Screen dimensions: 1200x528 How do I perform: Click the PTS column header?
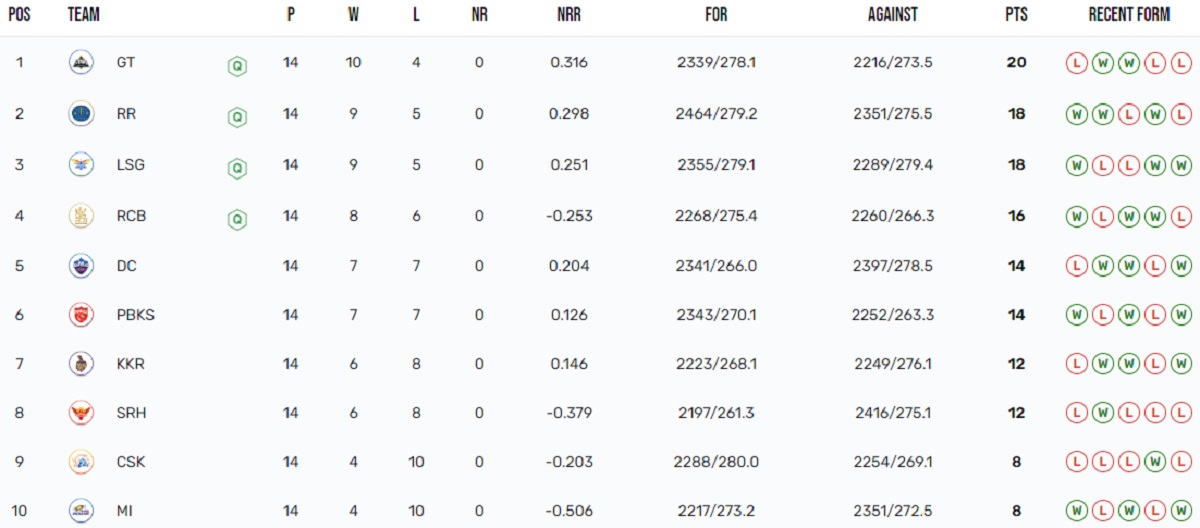1016,16
